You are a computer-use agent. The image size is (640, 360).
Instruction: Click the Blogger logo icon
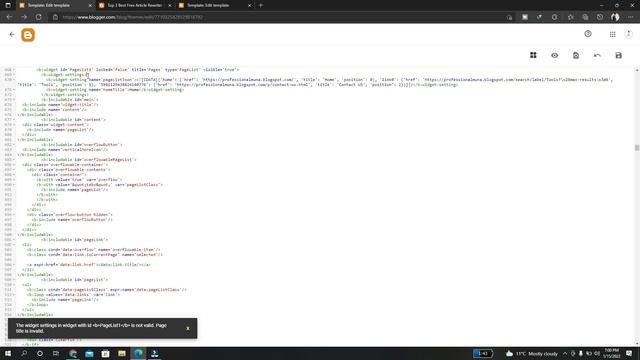tap(28, 35)
